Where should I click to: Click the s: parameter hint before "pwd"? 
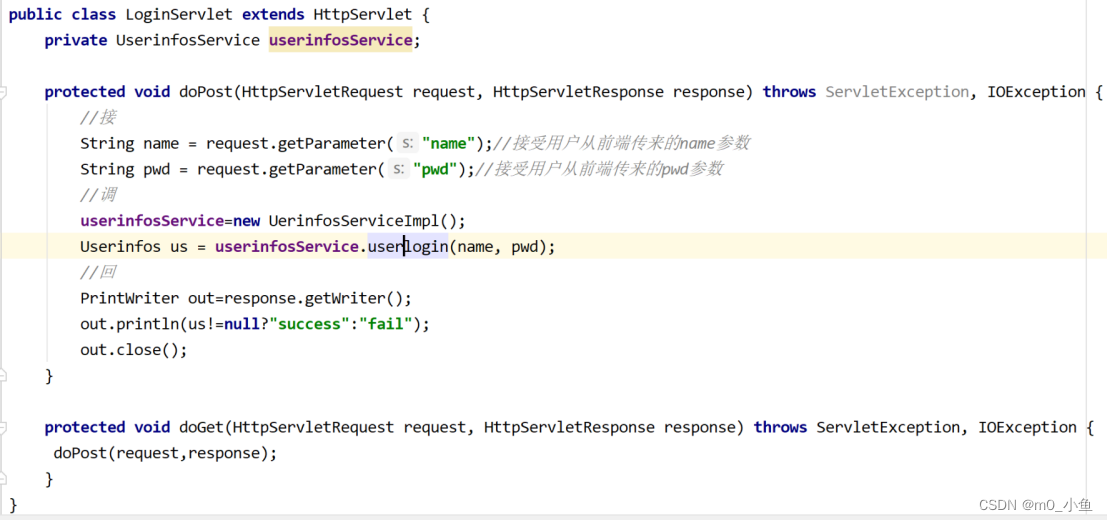(399, 169)
